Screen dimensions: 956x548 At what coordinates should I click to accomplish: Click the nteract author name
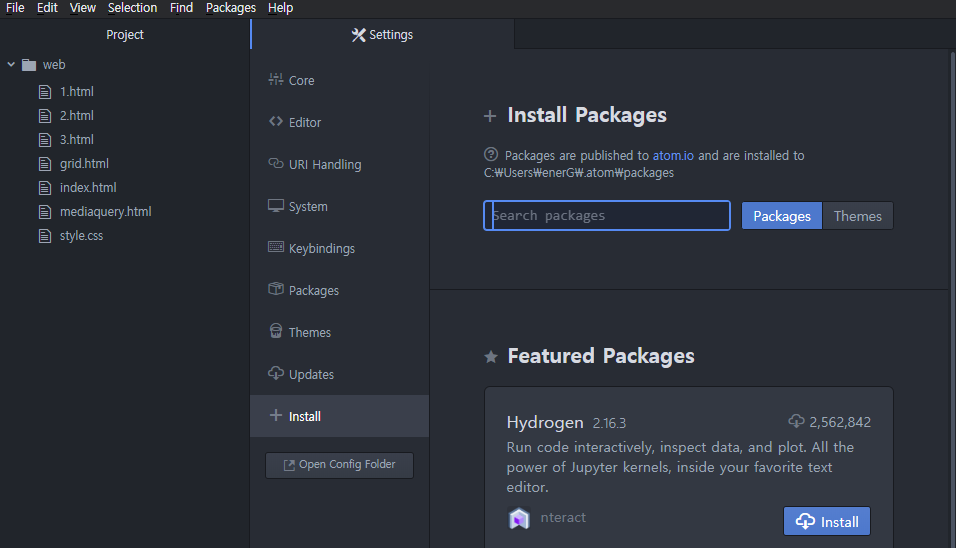point(563,518)
